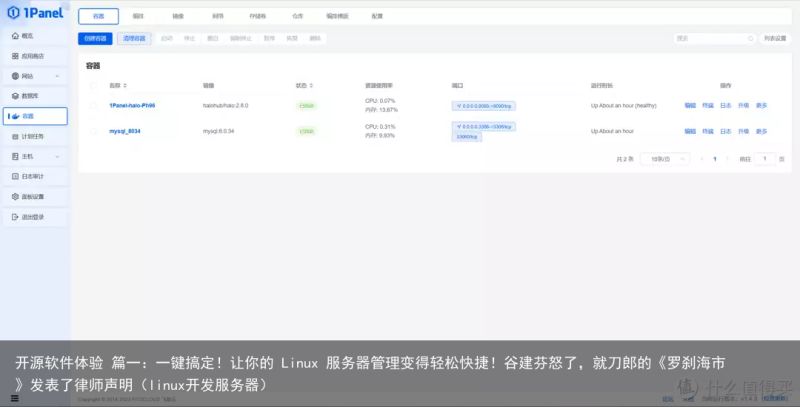Click the 暂停 pause button in toolbar
This screenshot has height=407, width=800.
point(269,38)
